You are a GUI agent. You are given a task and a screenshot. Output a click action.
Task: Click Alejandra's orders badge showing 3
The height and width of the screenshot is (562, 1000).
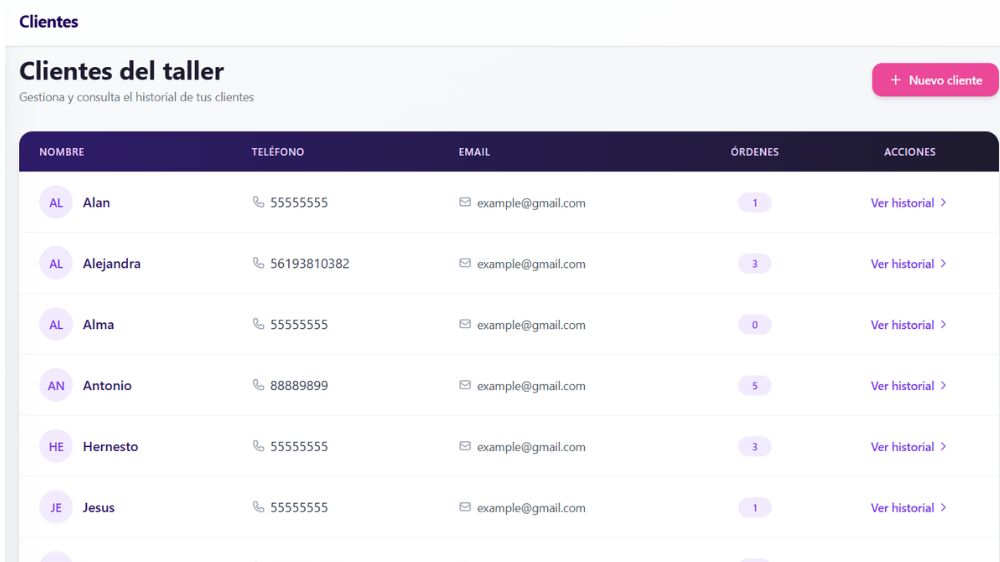click(754, 263)
